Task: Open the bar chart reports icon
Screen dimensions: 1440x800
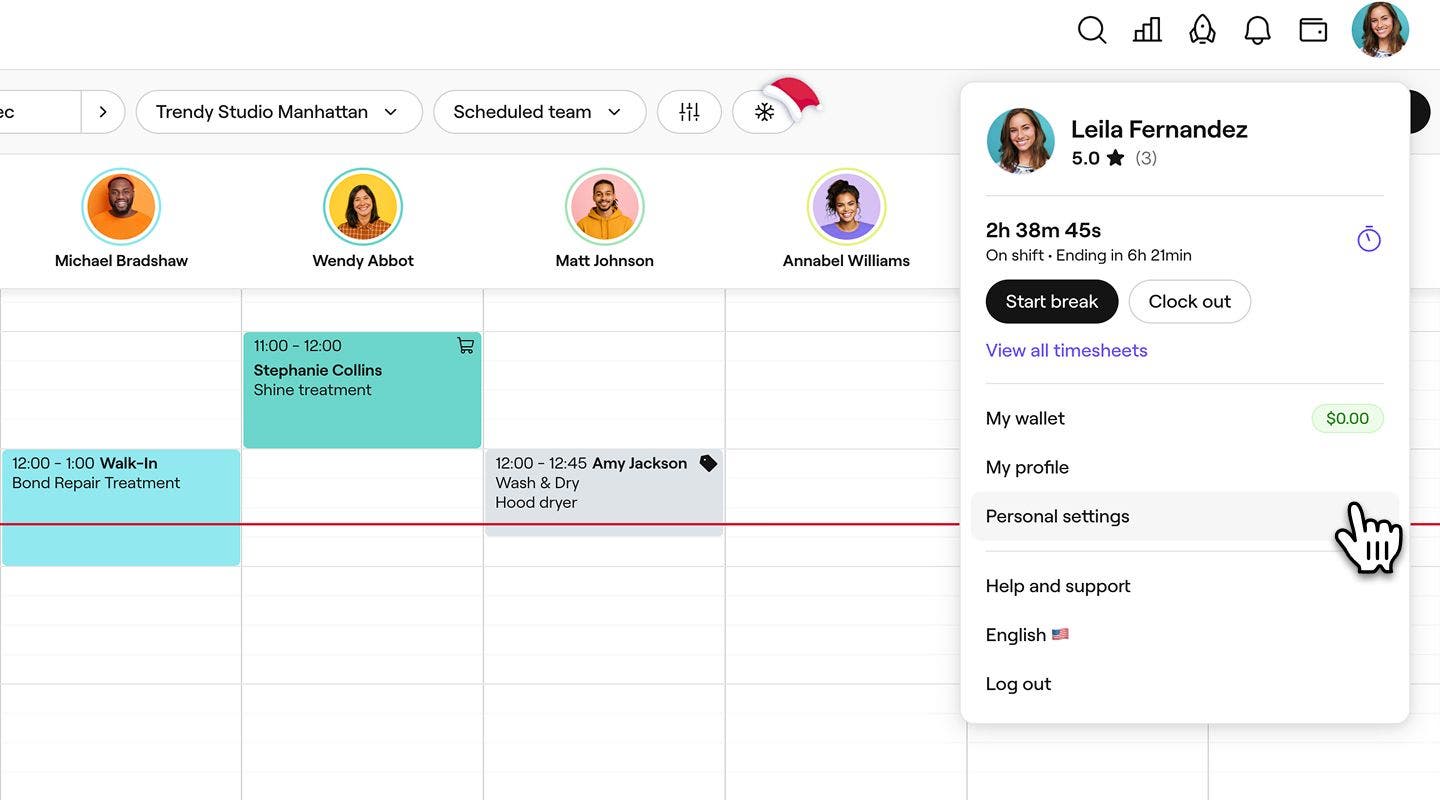Action: pos(1147,30)
